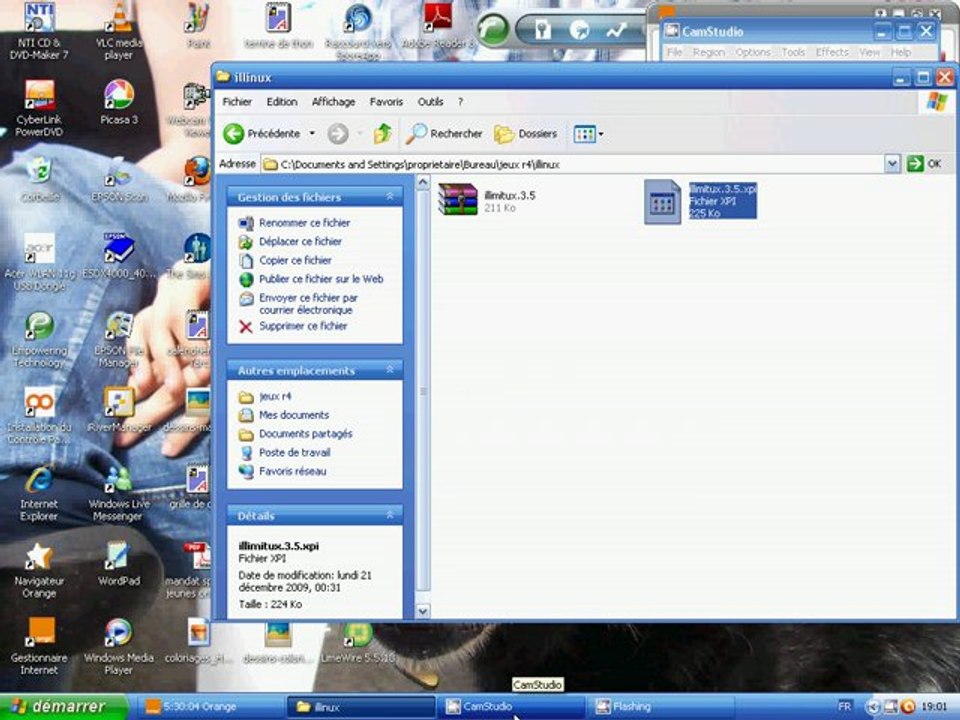Viewport: 960px width, 720px height.
Task: Toggle the Dossiers folder pane button
Action: (x=525, y=133)
